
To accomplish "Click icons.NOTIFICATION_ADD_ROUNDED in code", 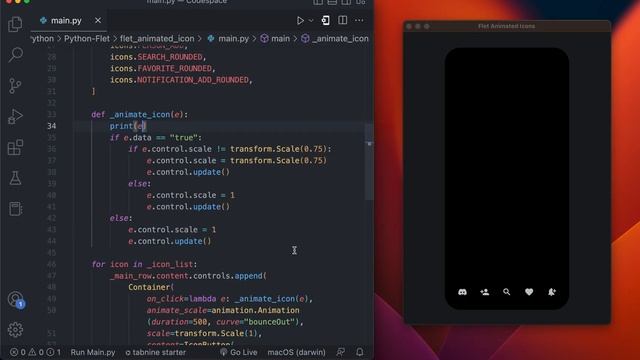I will tap(181, 80).
